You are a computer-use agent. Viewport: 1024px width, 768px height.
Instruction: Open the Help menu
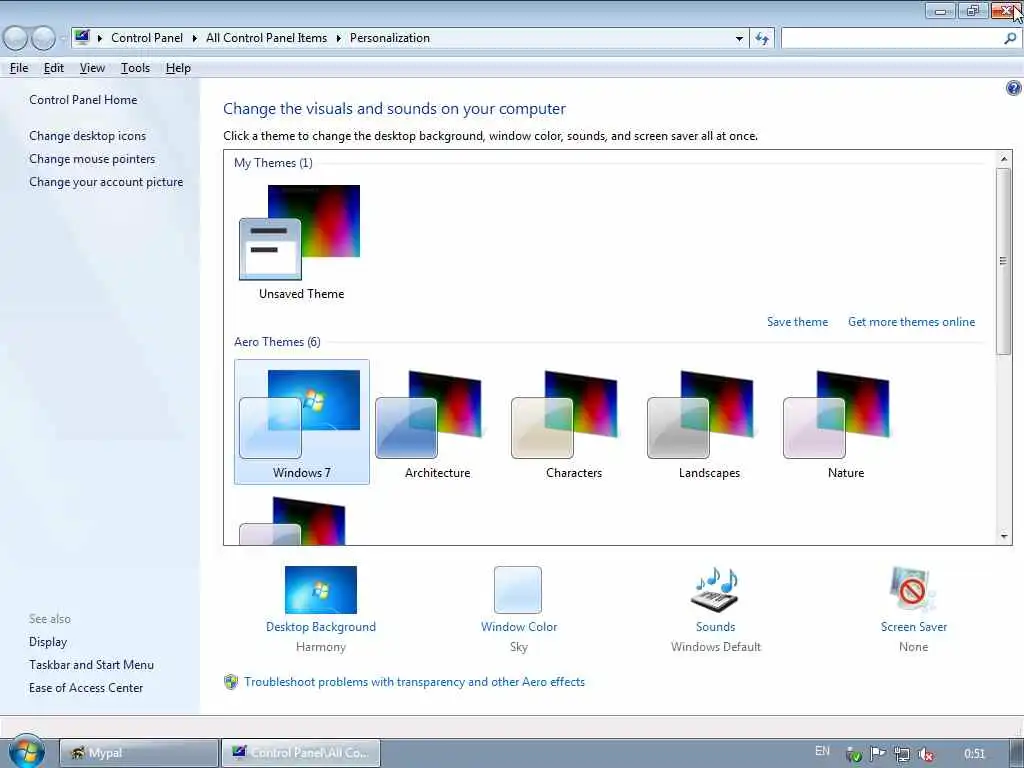click(178, 68)
